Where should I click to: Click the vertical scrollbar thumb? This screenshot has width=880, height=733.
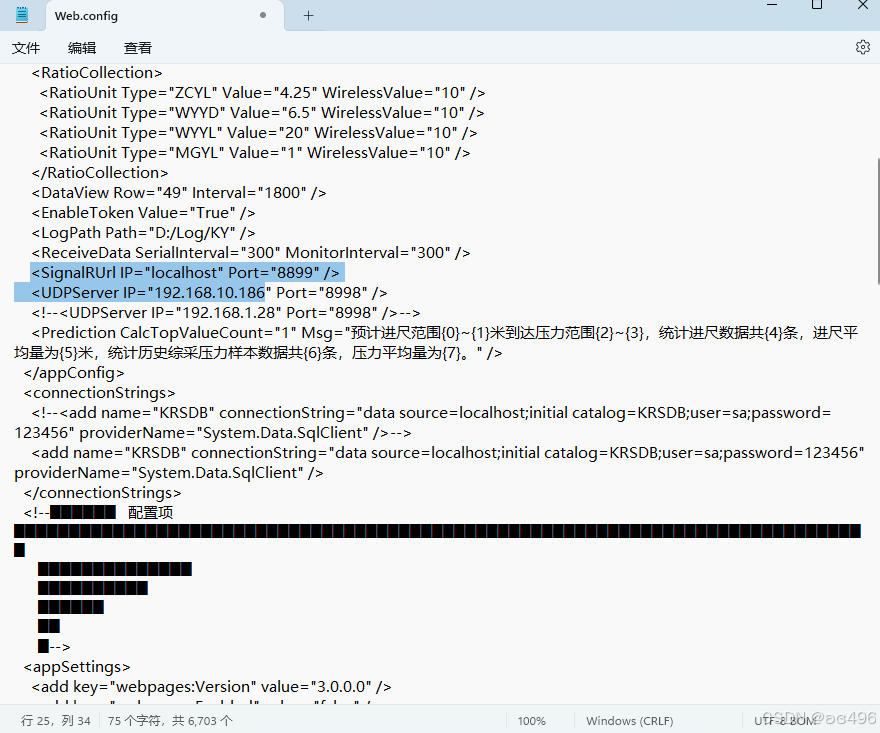point(878,222)
